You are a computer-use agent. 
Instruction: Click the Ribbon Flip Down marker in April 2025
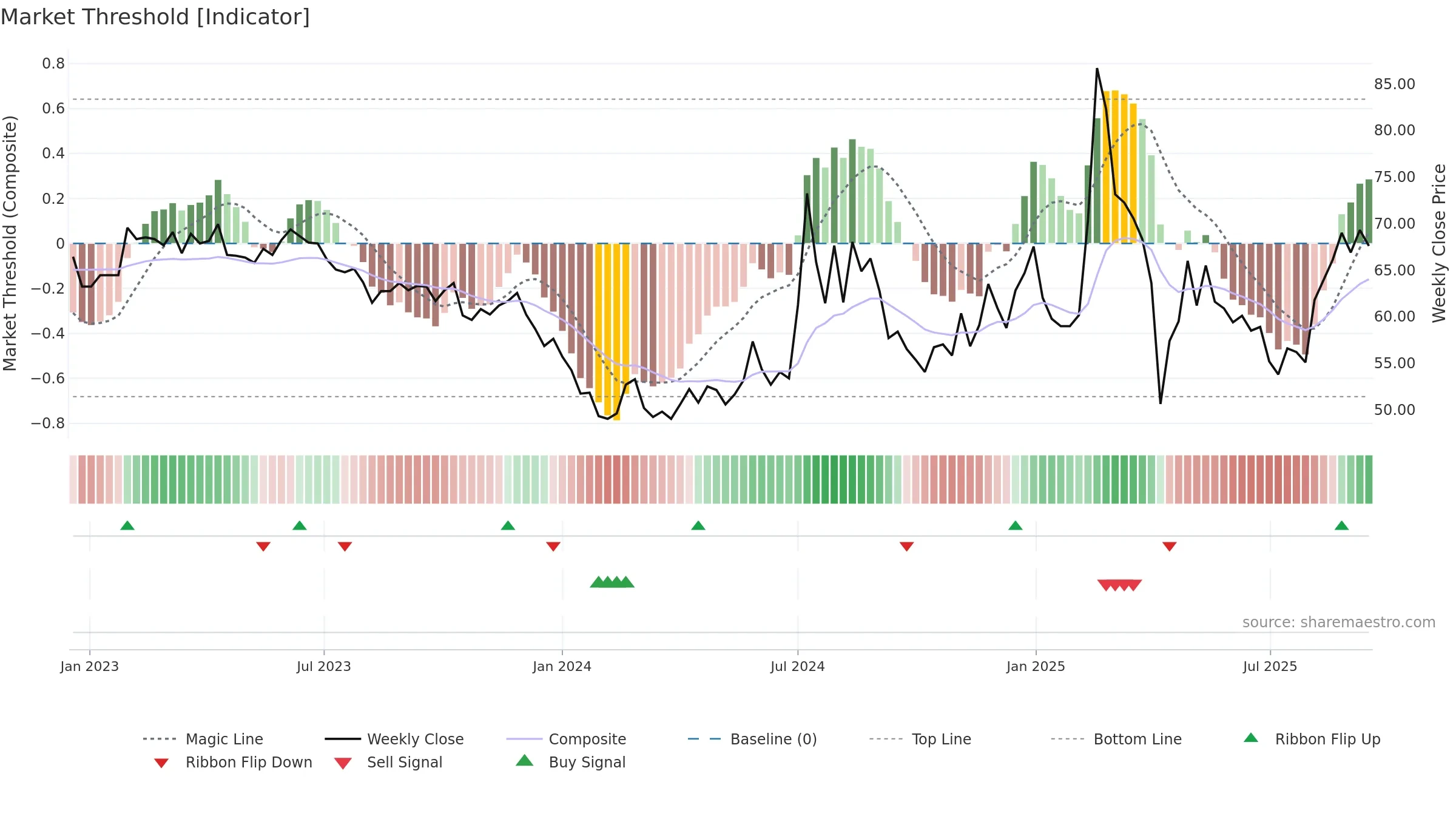(1170, 547)
